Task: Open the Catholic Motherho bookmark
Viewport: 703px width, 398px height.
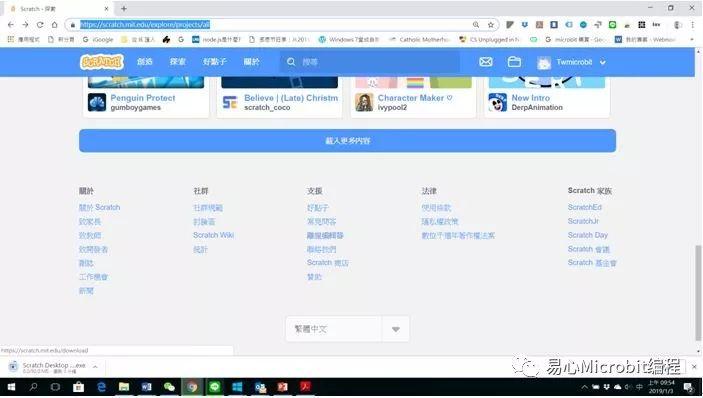Action: tap(420, 39)
